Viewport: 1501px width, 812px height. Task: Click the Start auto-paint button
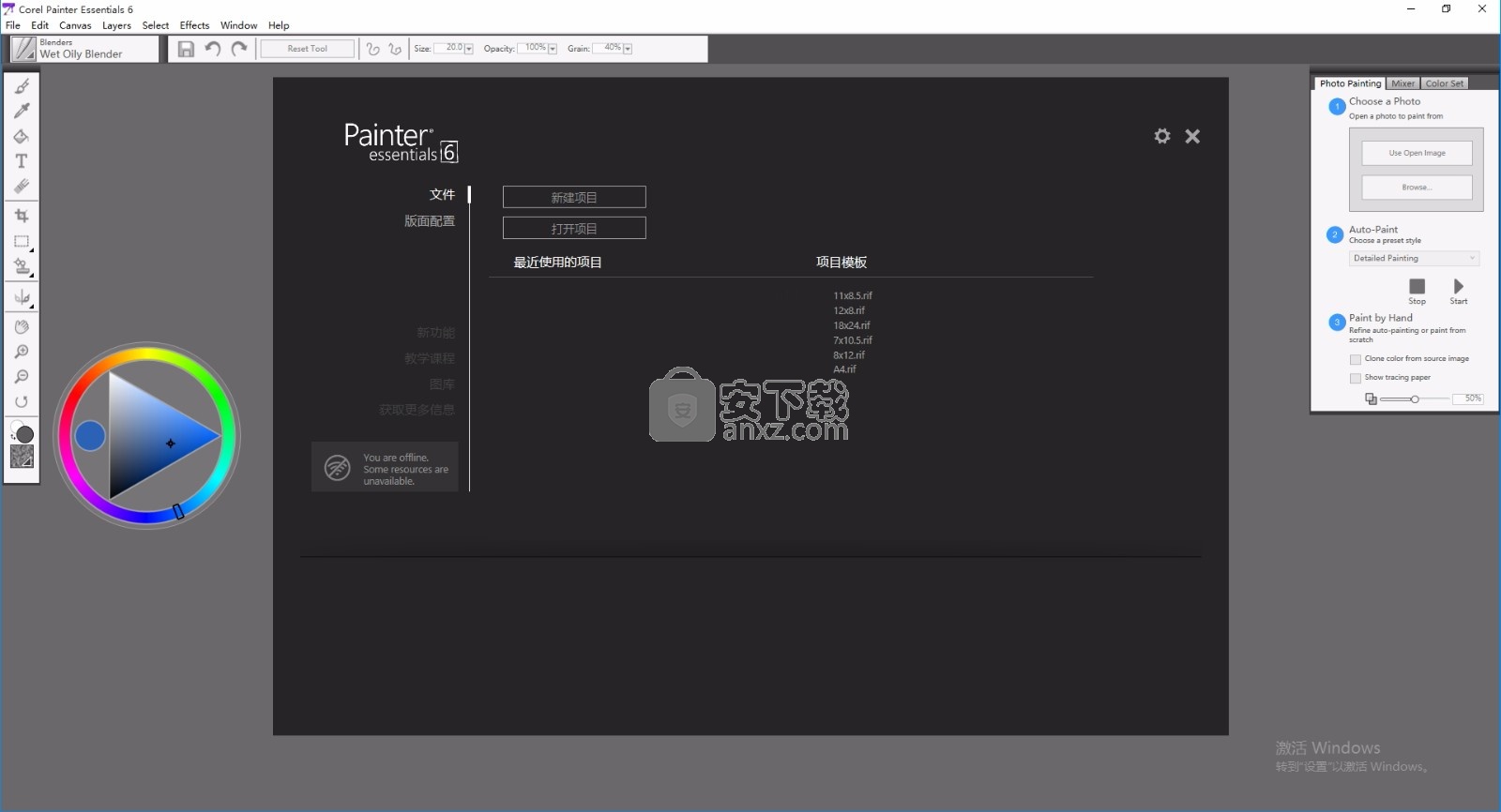(x=1459, y=291)
